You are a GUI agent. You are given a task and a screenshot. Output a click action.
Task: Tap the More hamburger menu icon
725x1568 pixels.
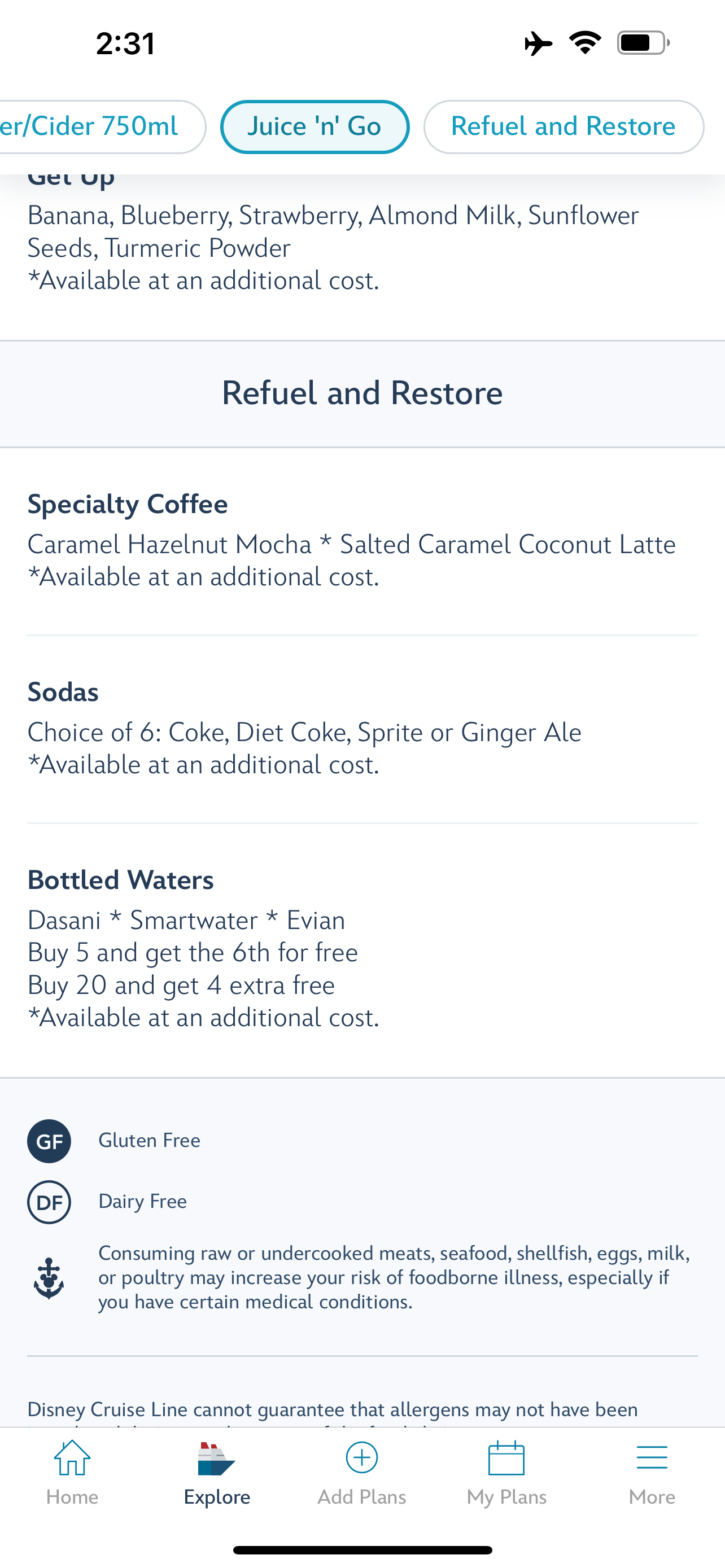(x=652, y=1458)
